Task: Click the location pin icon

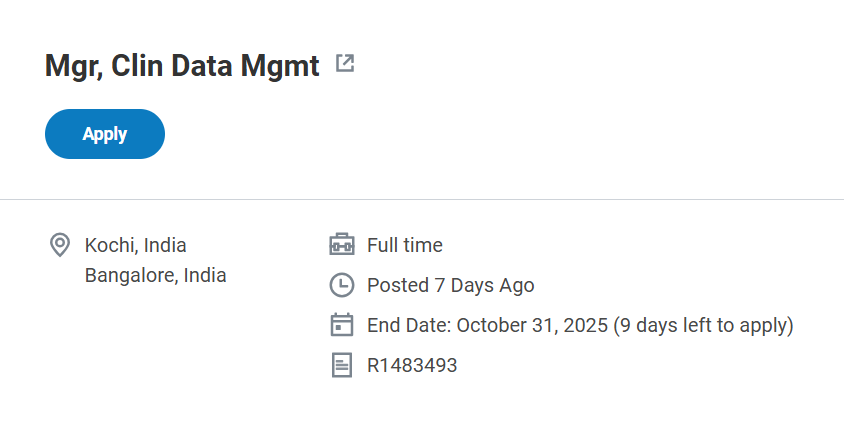Action: tap(60, 244)
